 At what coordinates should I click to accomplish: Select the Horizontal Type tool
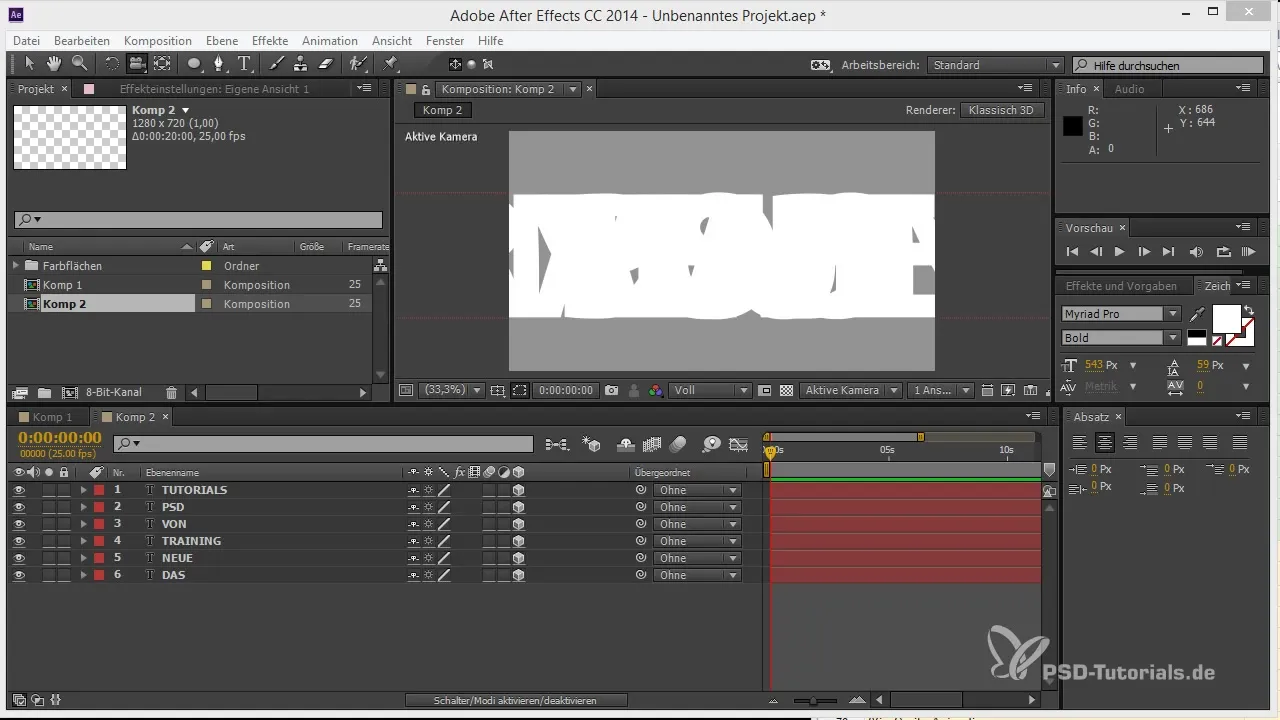coord(244,64)
